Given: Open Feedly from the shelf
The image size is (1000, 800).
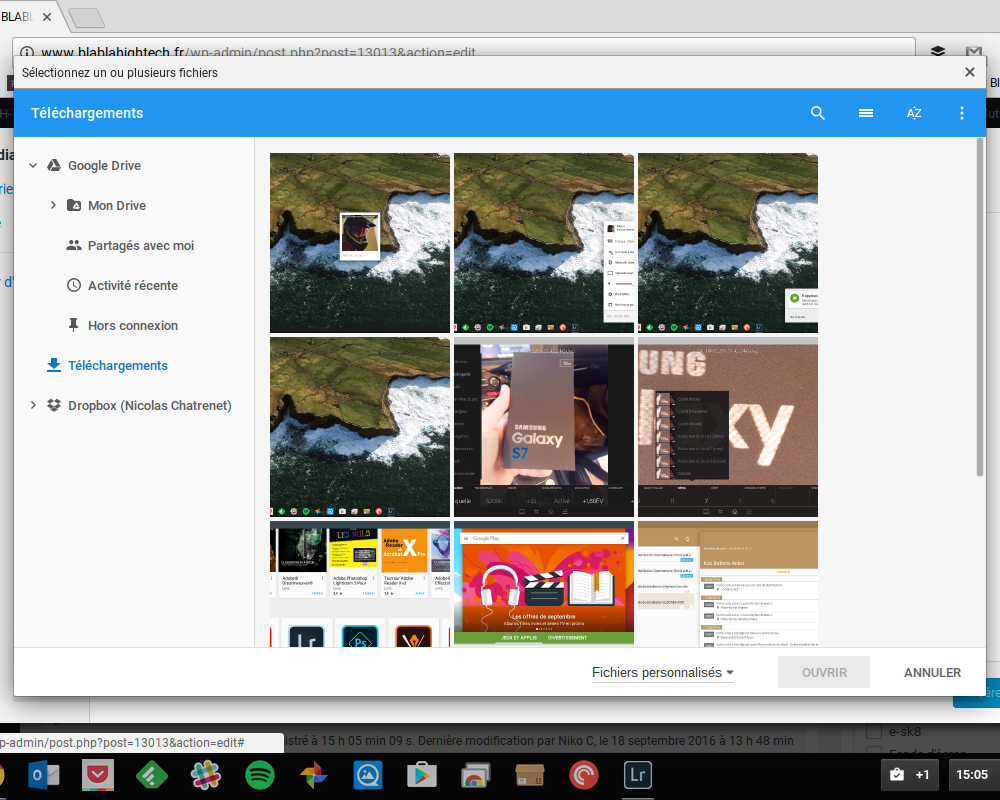Looking at the screenshot, I should (152, 775).
